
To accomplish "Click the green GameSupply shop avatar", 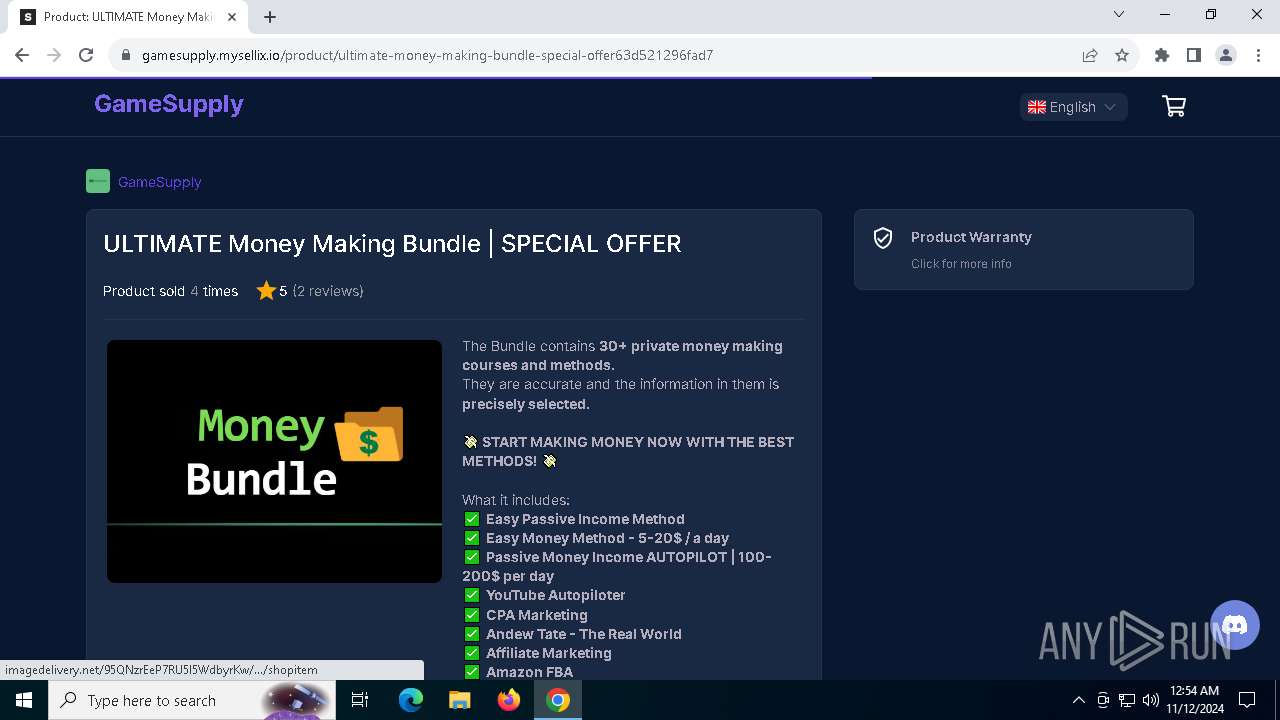I will (x=98, y=181).
